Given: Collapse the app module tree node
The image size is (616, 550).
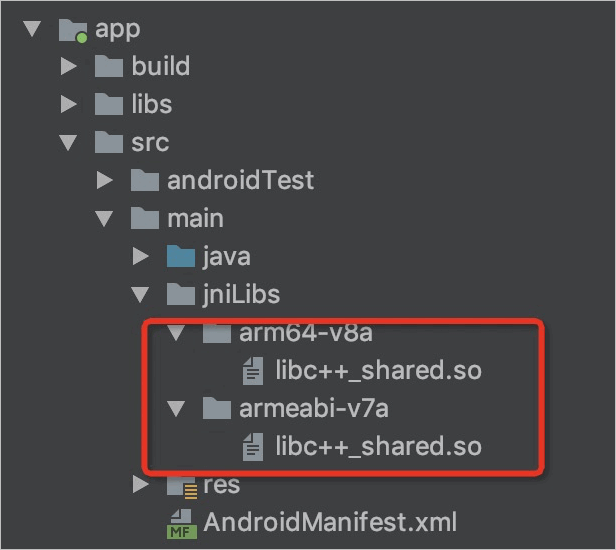Looking at the screenshot, I should [x=32, y=29].
